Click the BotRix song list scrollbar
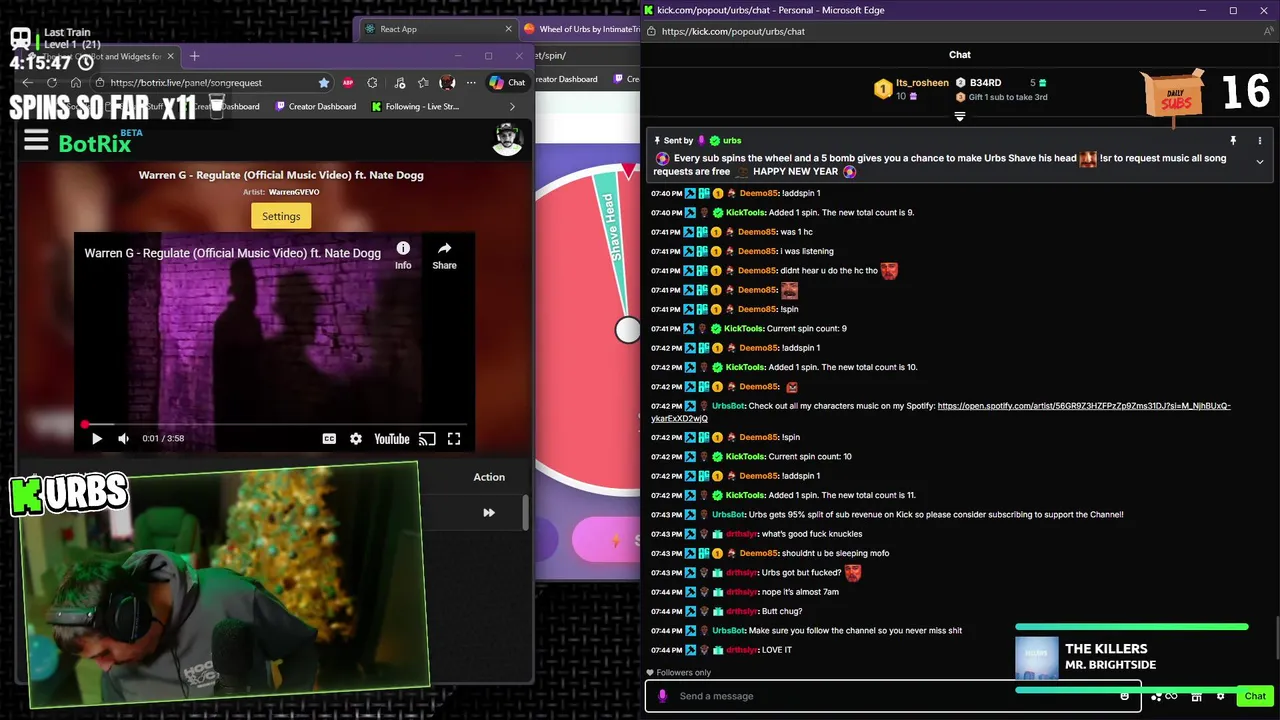The image size is (1280, 720). coord(526,512)
